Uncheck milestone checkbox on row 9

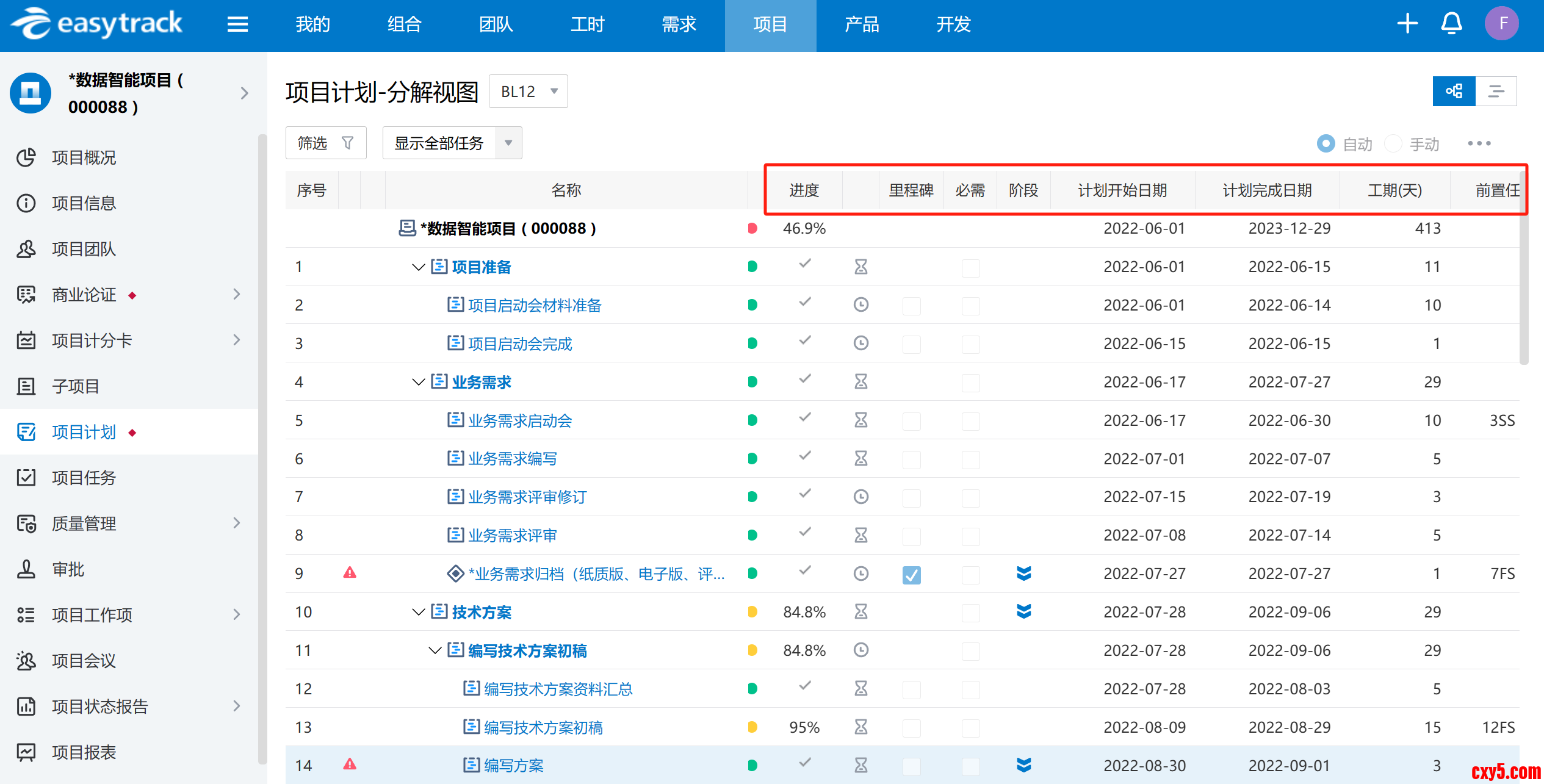(911, 575)
